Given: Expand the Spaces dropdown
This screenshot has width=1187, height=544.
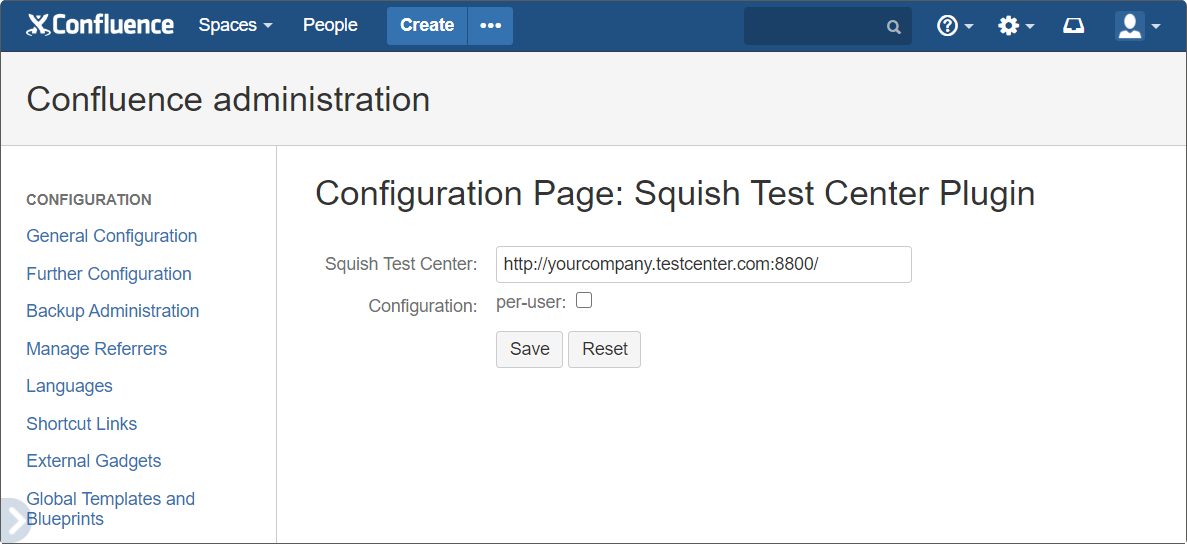Looking at the screenshot, I should (235, 25).
